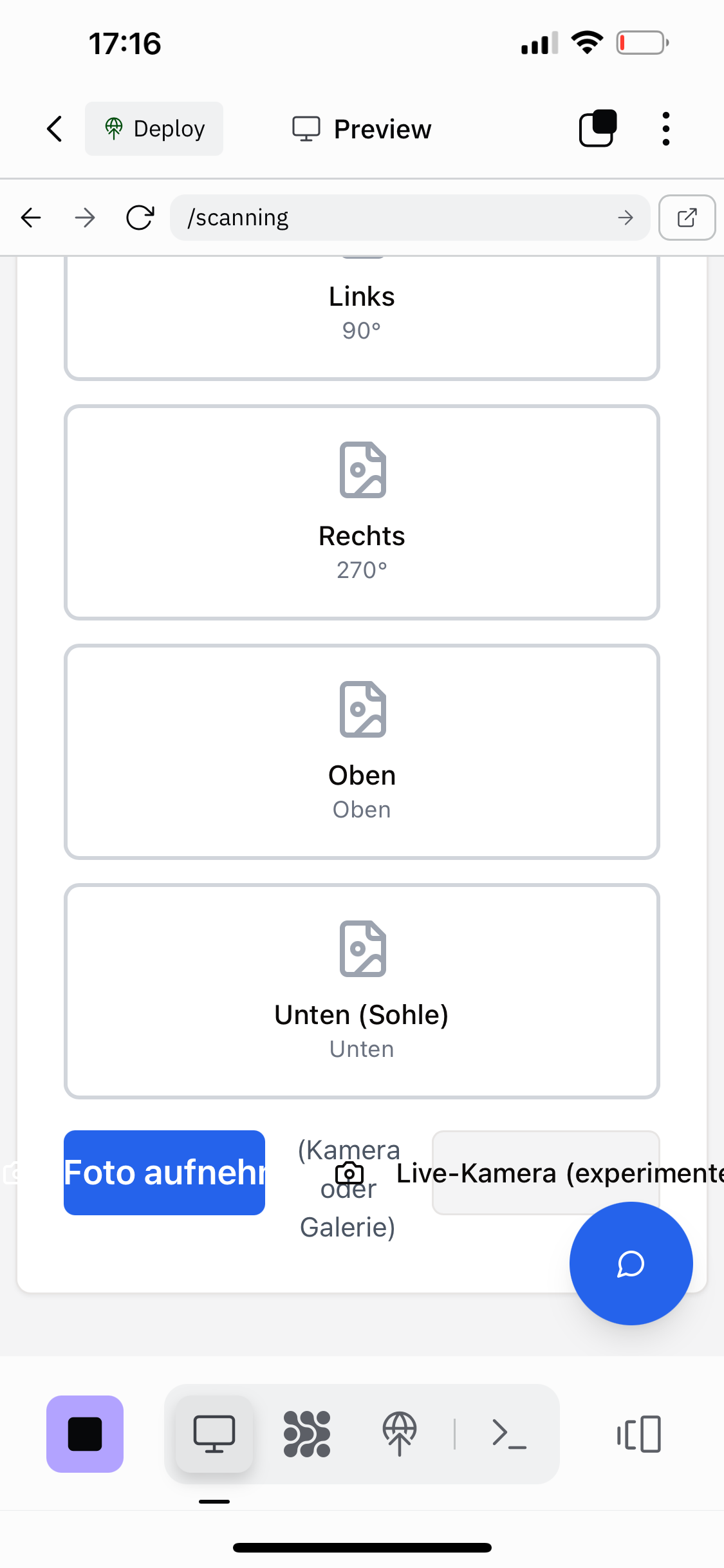Tap the back chevron in the top header

tap(55, 129)
